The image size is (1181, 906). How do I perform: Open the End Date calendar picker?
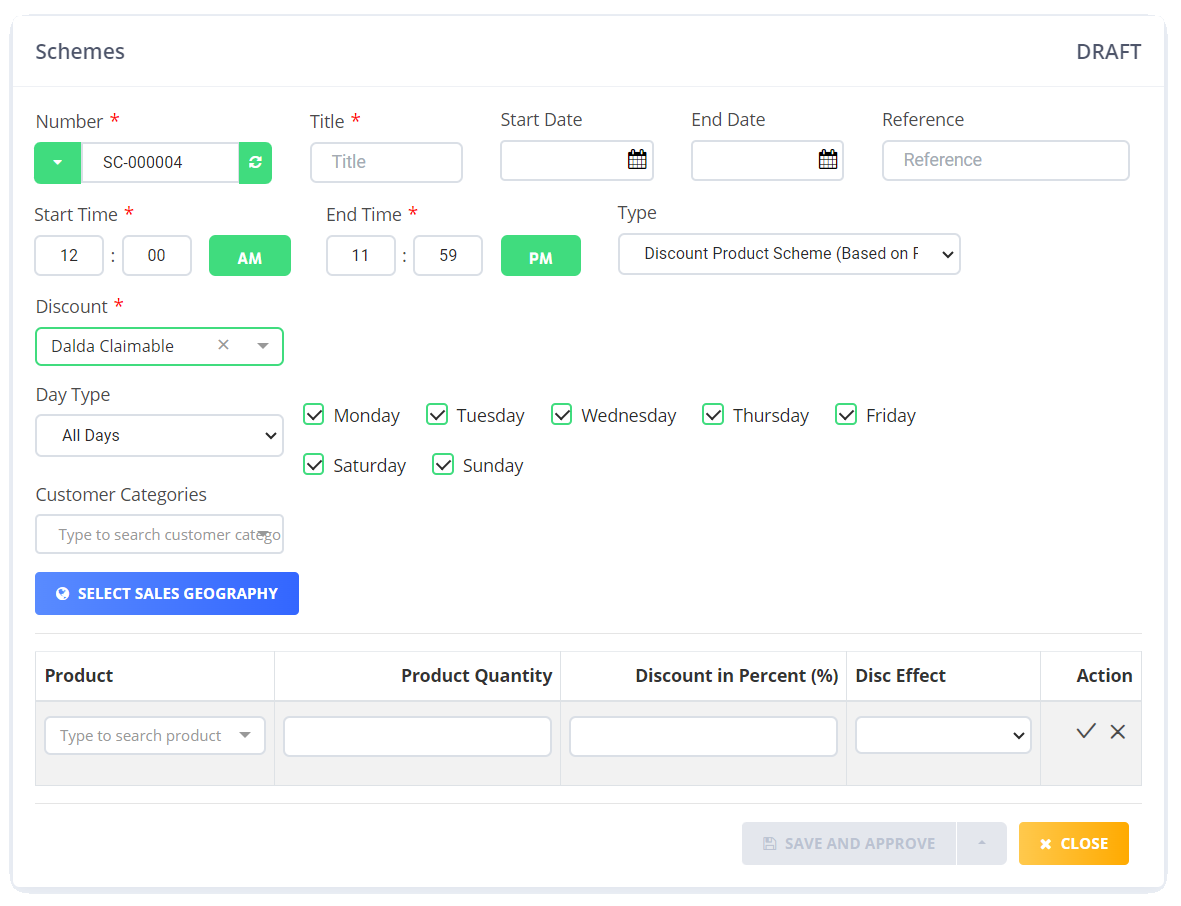[828, 160]
